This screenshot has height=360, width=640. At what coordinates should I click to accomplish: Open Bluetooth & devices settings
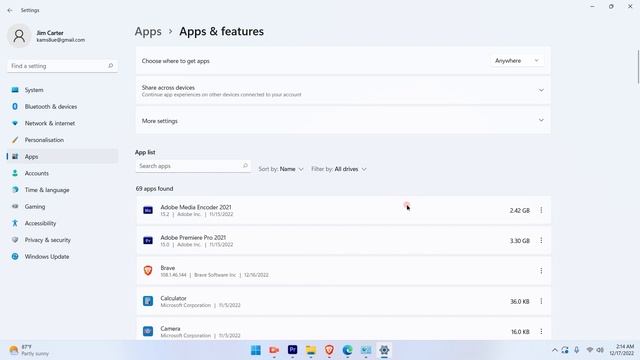click(x=62, y=107)
